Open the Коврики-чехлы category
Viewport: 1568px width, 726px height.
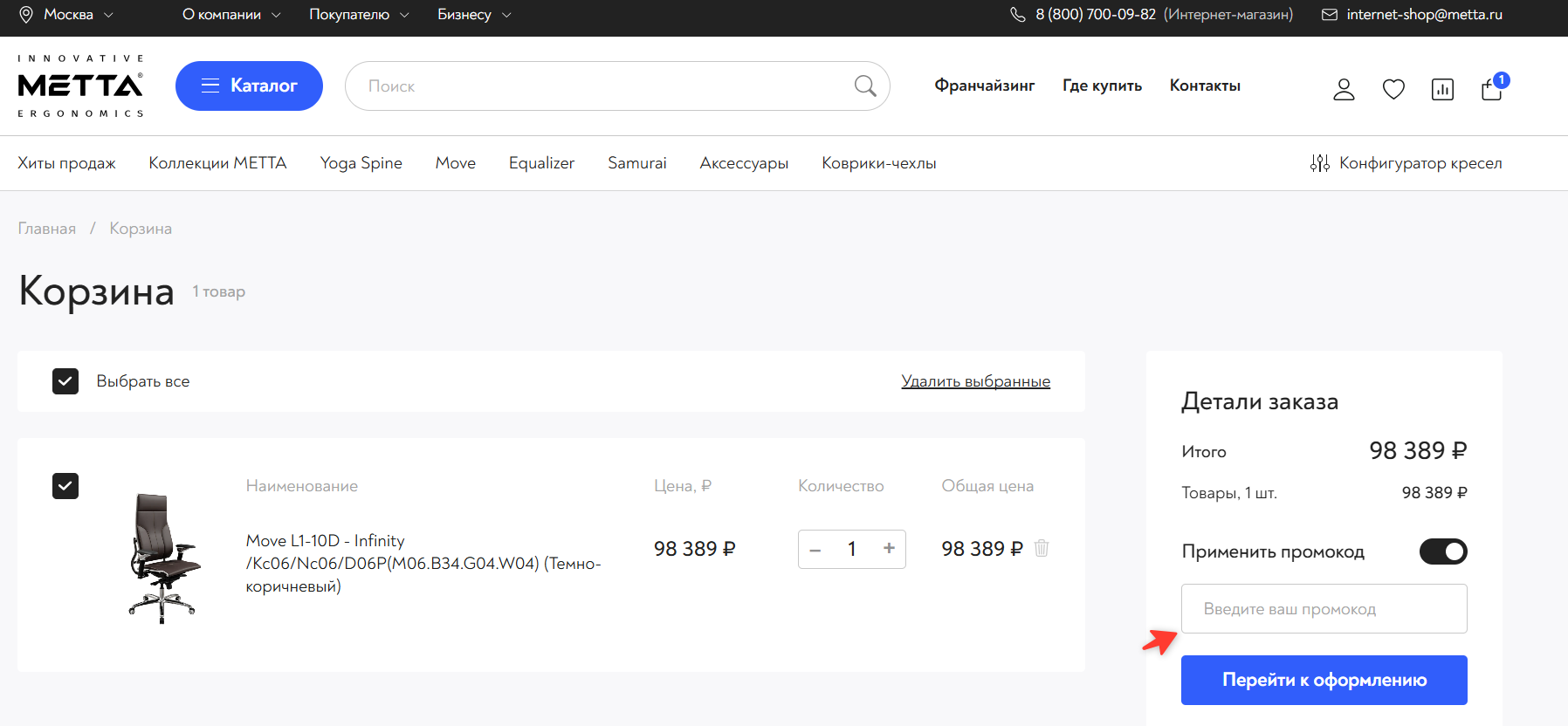click(879, 163)
